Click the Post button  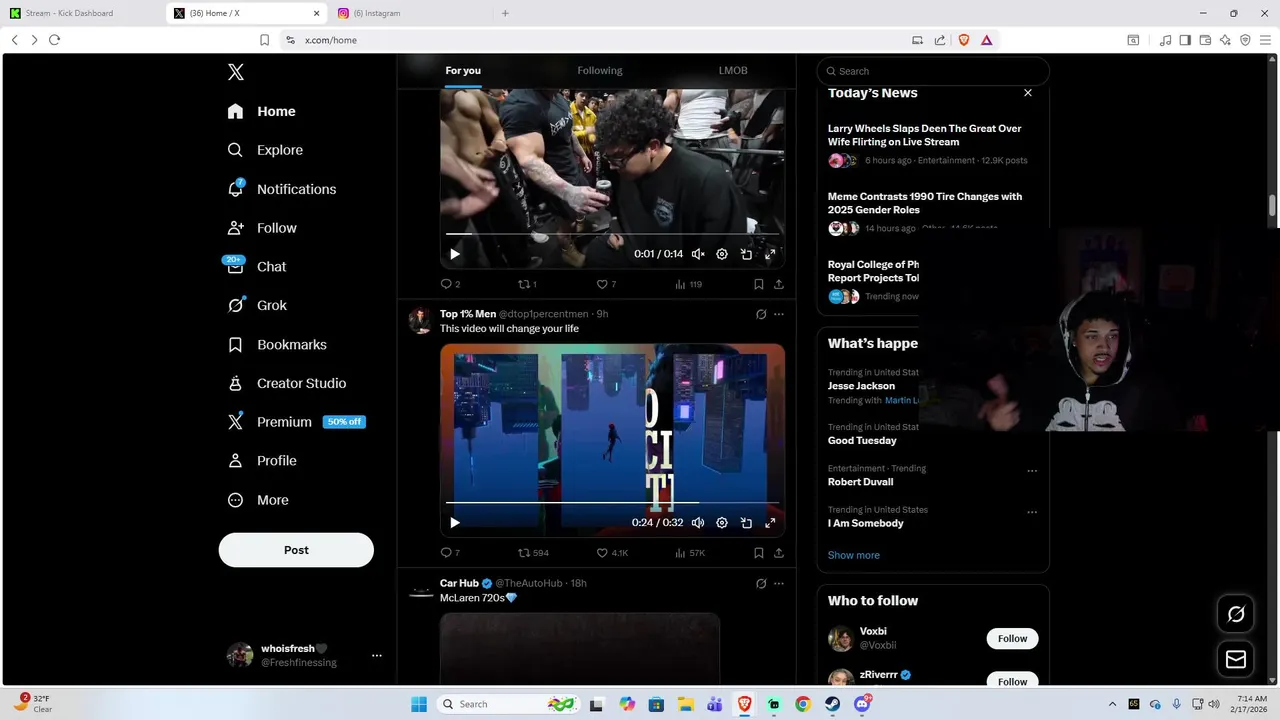296,550
